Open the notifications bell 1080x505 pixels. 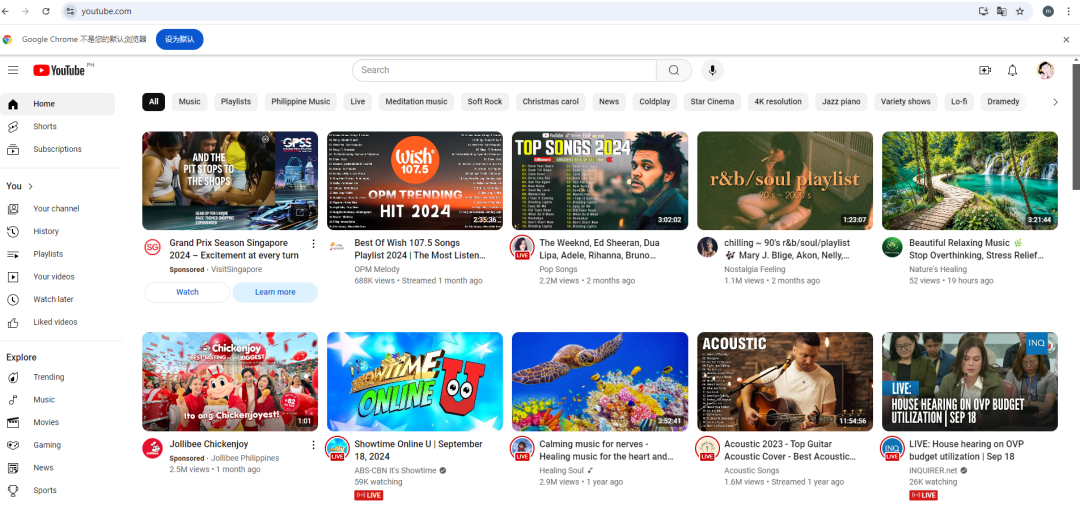click(1012, 70)
